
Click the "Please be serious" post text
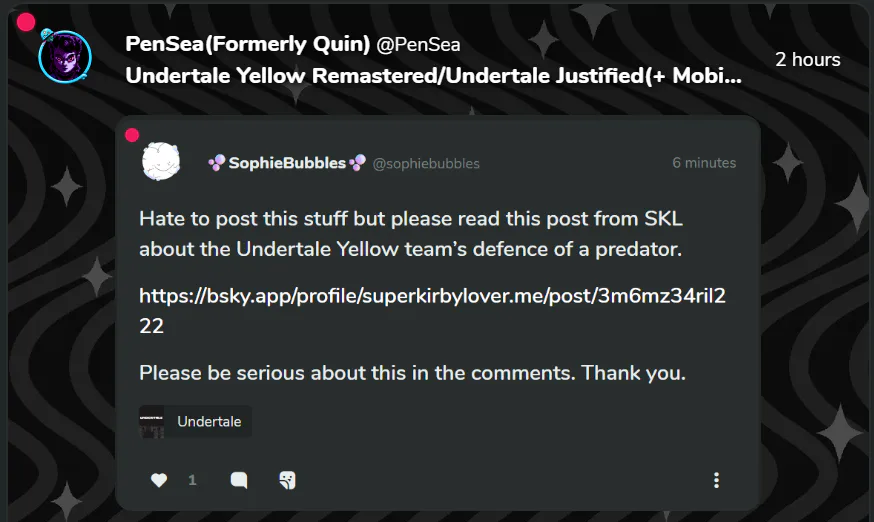click(412, 373)
